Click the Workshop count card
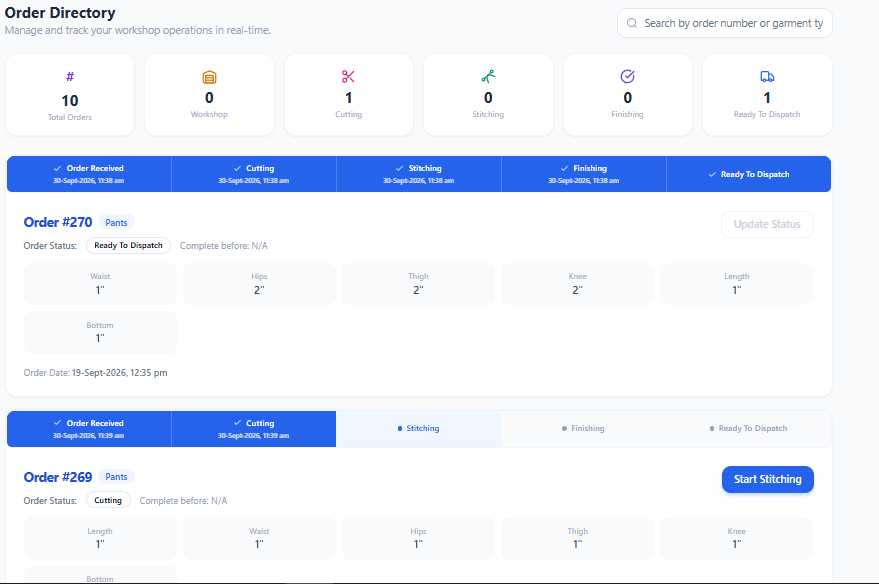Screen dimensions: 879x584 (x=209, y=95)
